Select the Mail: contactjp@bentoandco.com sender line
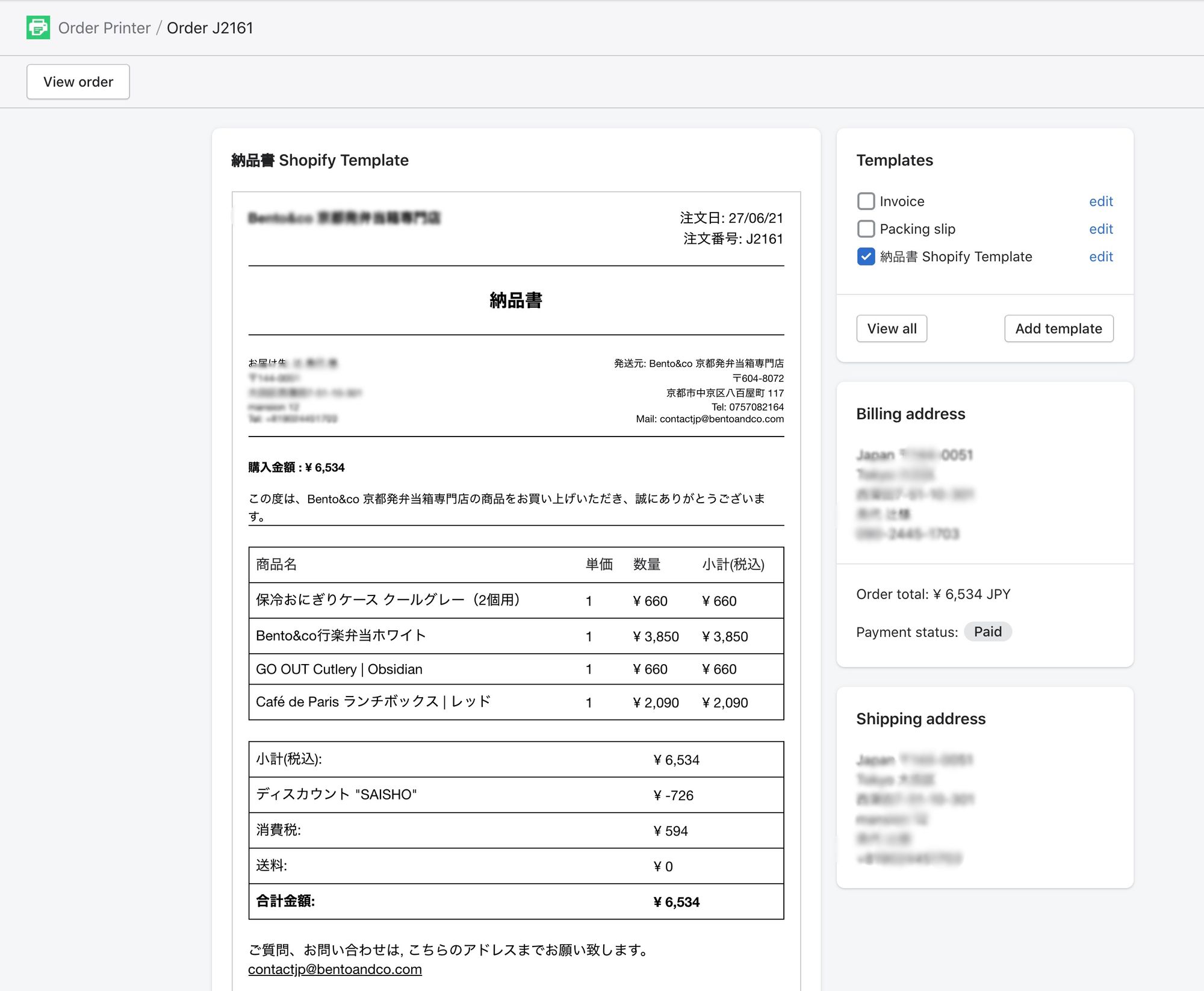Viewport: 1204px width, 991px height. pyautogui.click(x=710, y=419)
